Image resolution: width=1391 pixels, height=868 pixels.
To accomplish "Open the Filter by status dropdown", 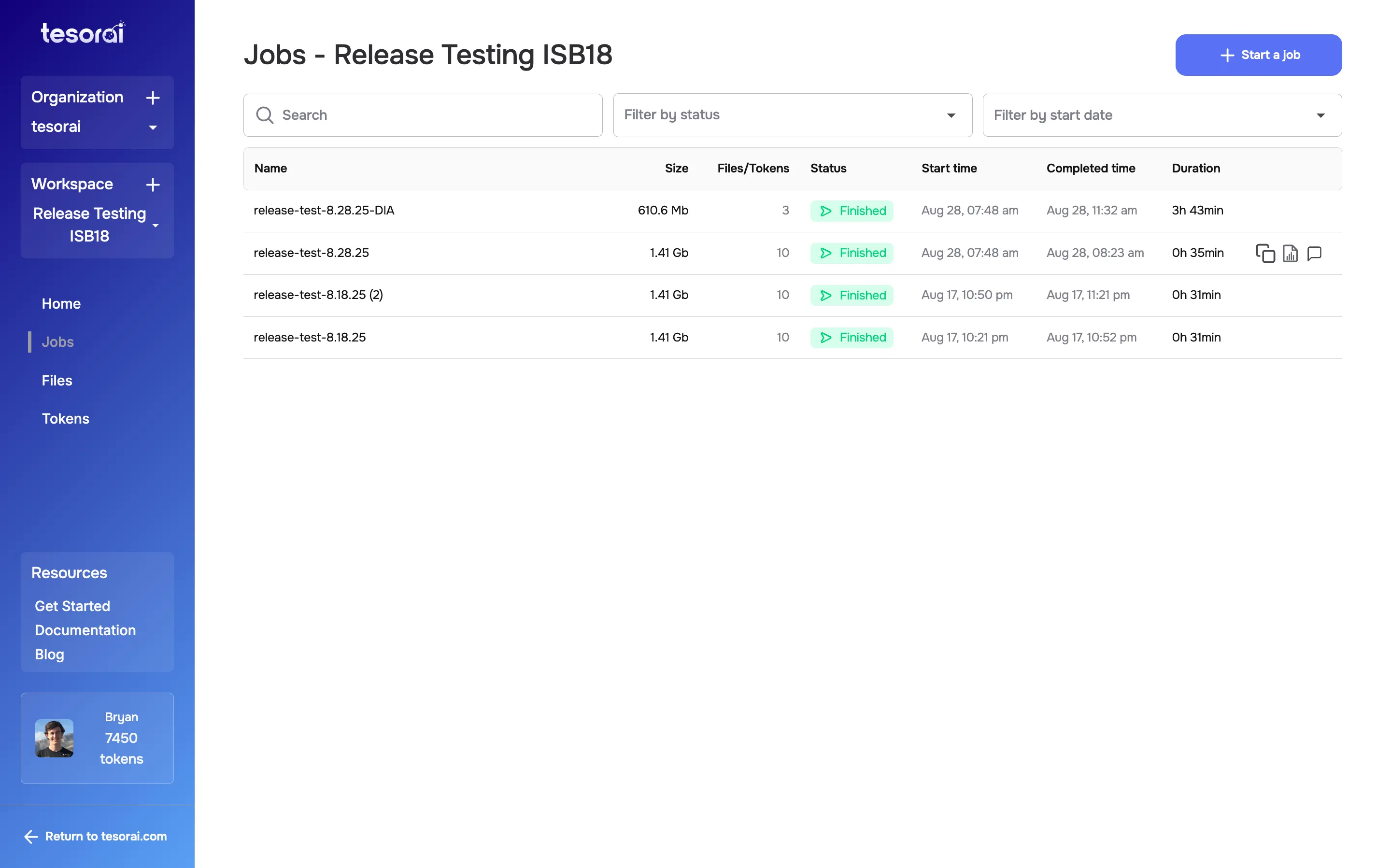I will (x=951, y=115).
